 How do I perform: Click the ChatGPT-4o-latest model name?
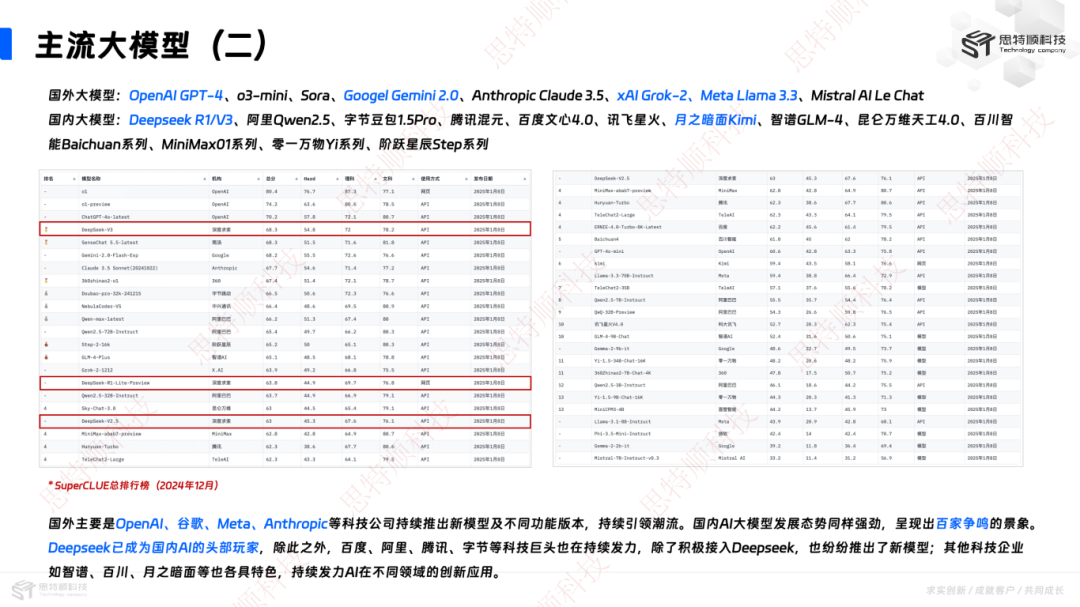pyautogui.click(x=105, y=216)
